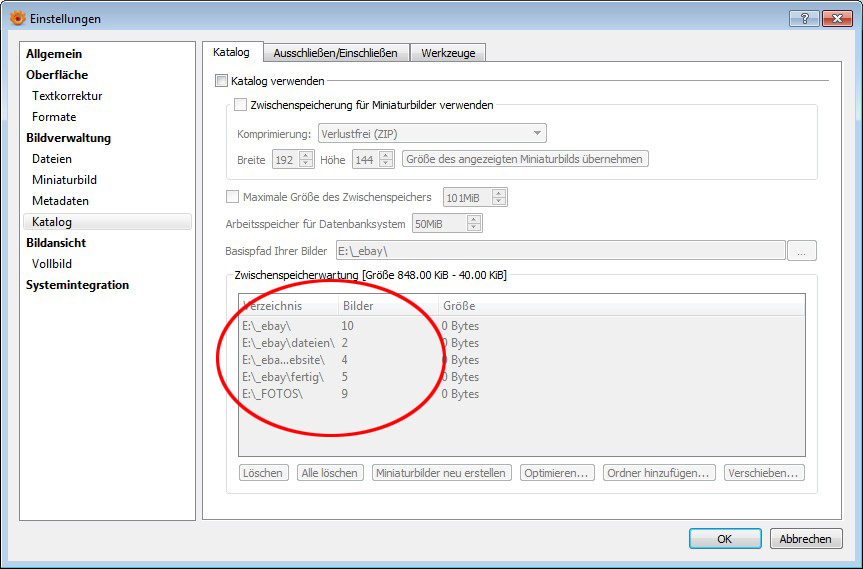Open the Dateien settings
Image resolution: width=863 pixels, height=569 pixels.
[52, 159]
